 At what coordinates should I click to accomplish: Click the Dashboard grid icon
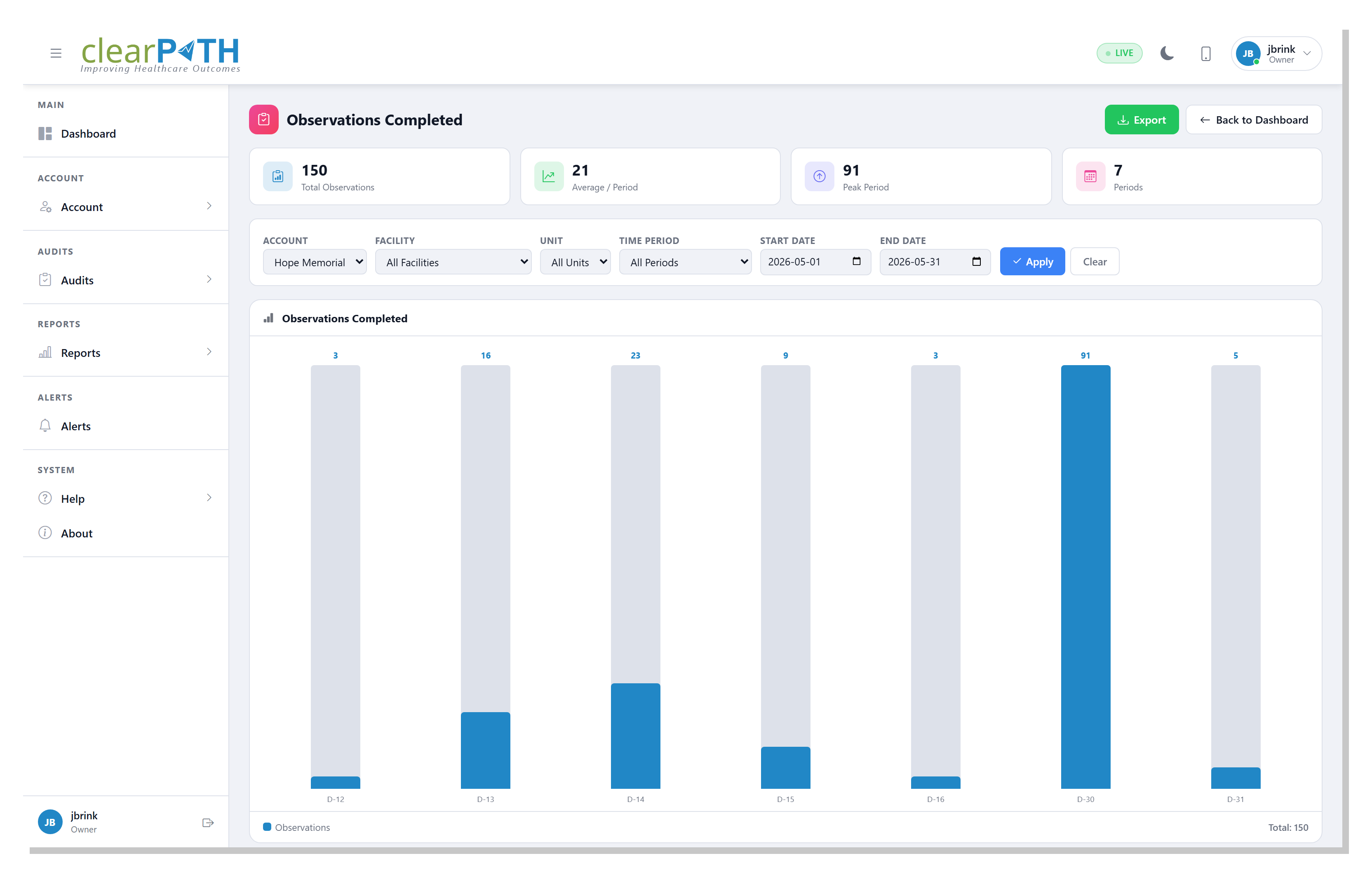[x=45, y=133]
